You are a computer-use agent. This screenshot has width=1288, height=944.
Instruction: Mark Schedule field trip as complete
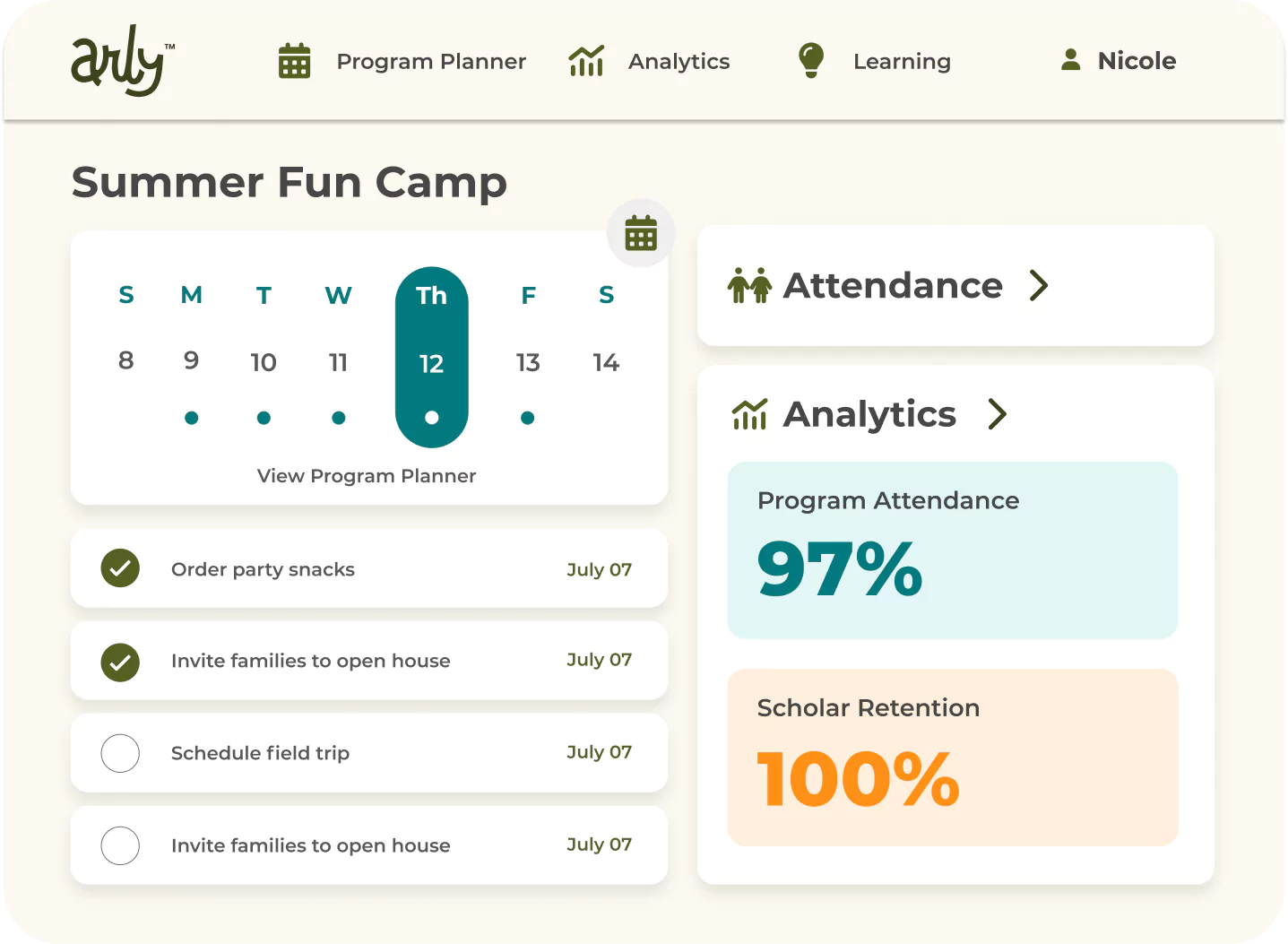pyautogui.click(x=120, y=753)
